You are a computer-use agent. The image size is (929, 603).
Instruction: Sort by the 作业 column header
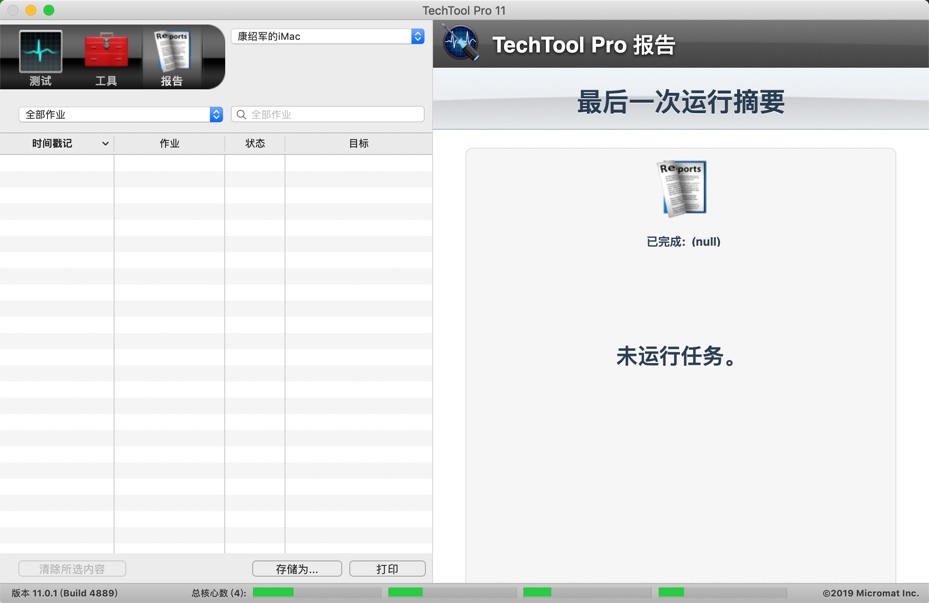169,143
